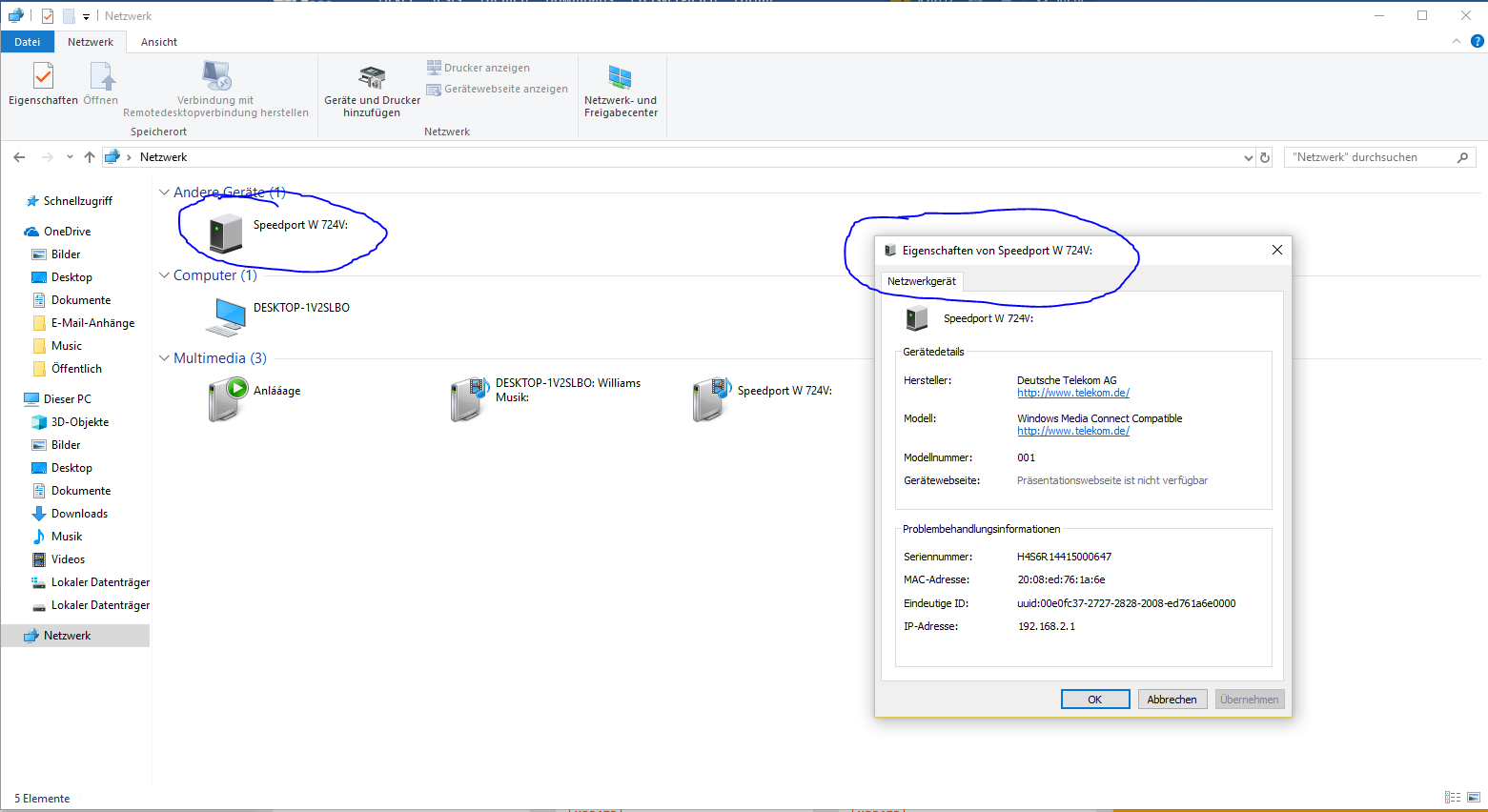Collapse the Computer group
The width and height of the screenshot is (1488, 812).
[x=164, y=275]
